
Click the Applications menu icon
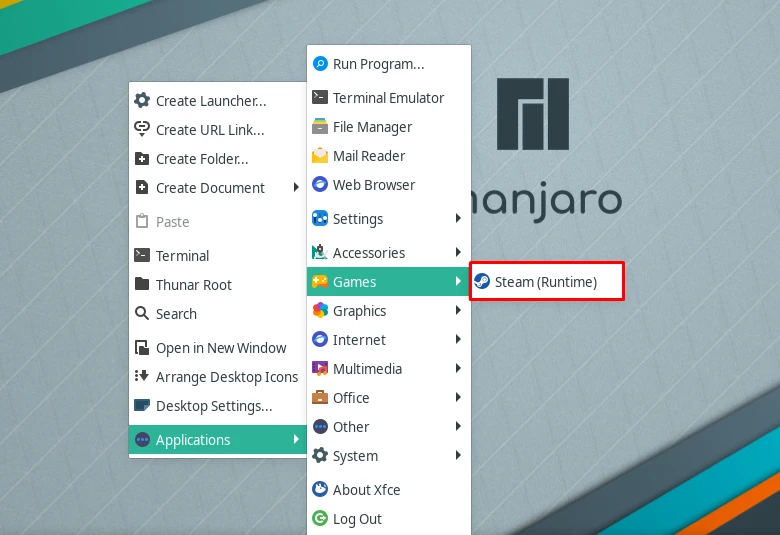(142, 439)
